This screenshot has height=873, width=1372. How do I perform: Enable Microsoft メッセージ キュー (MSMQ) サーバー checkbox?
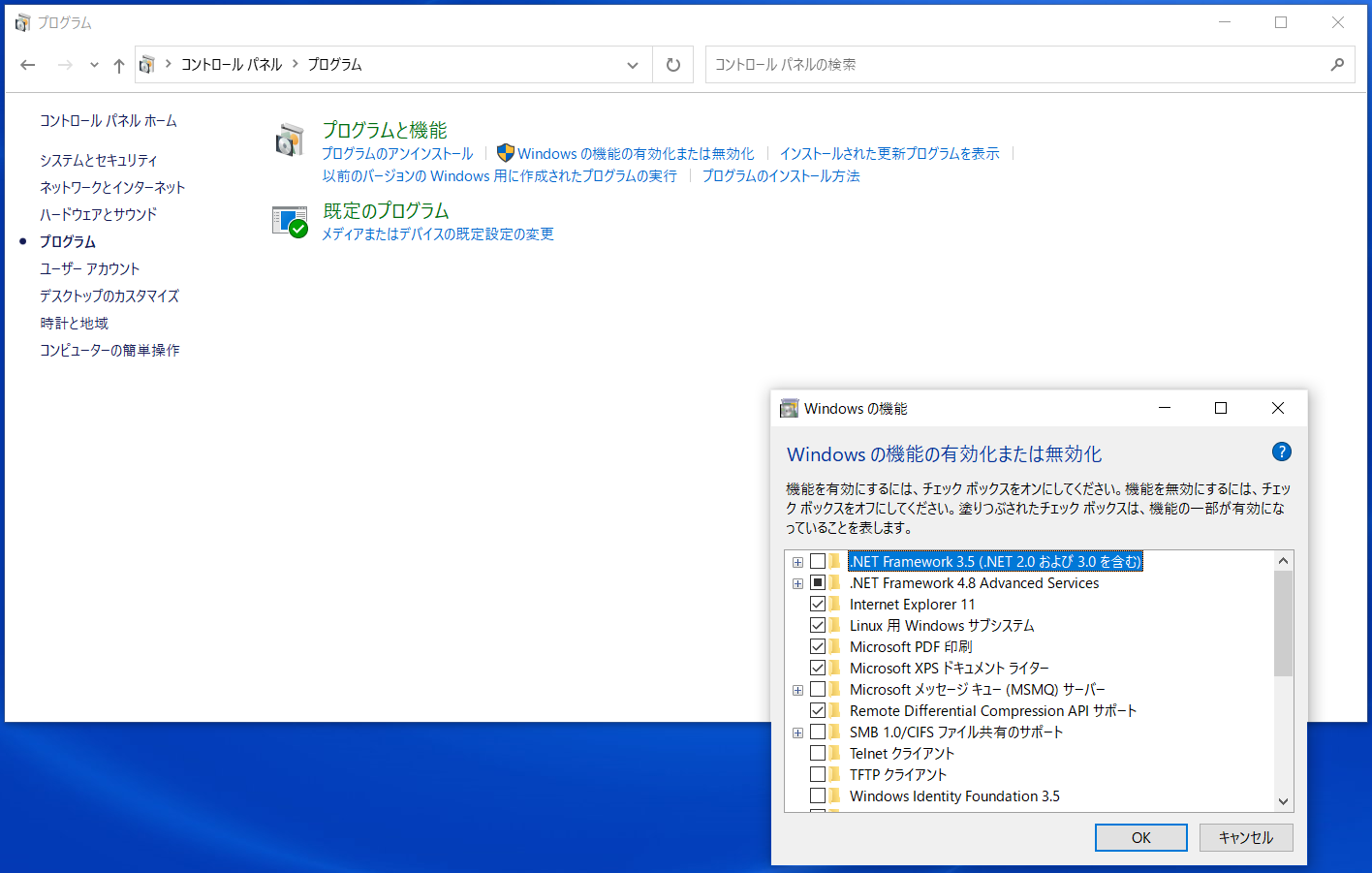[818, 689]
